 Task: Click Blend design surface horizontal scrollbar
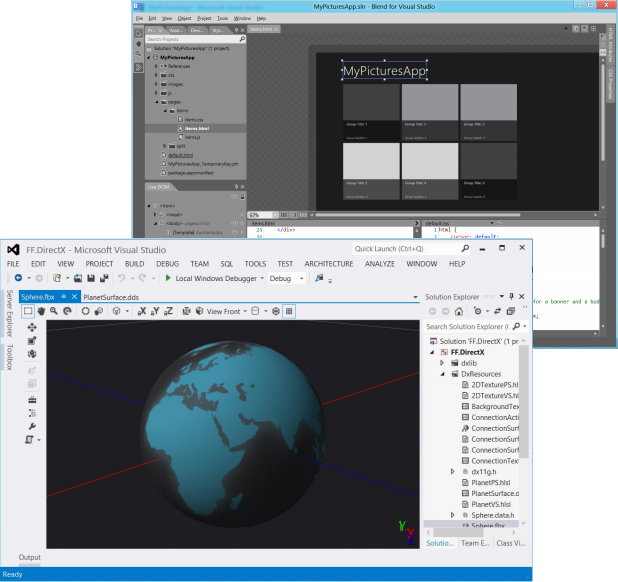tap(417, 215)
